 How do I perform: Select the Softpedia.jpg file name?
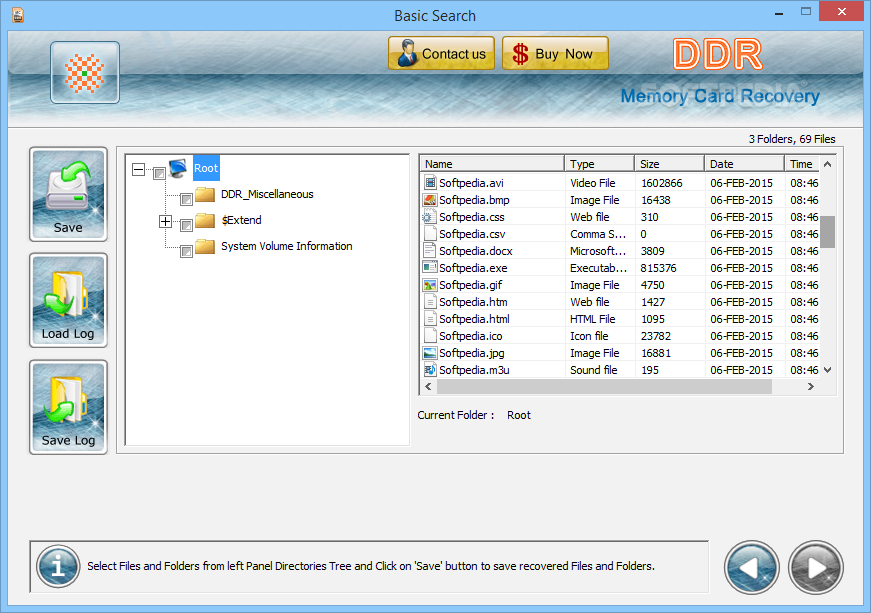click(472, 353)
